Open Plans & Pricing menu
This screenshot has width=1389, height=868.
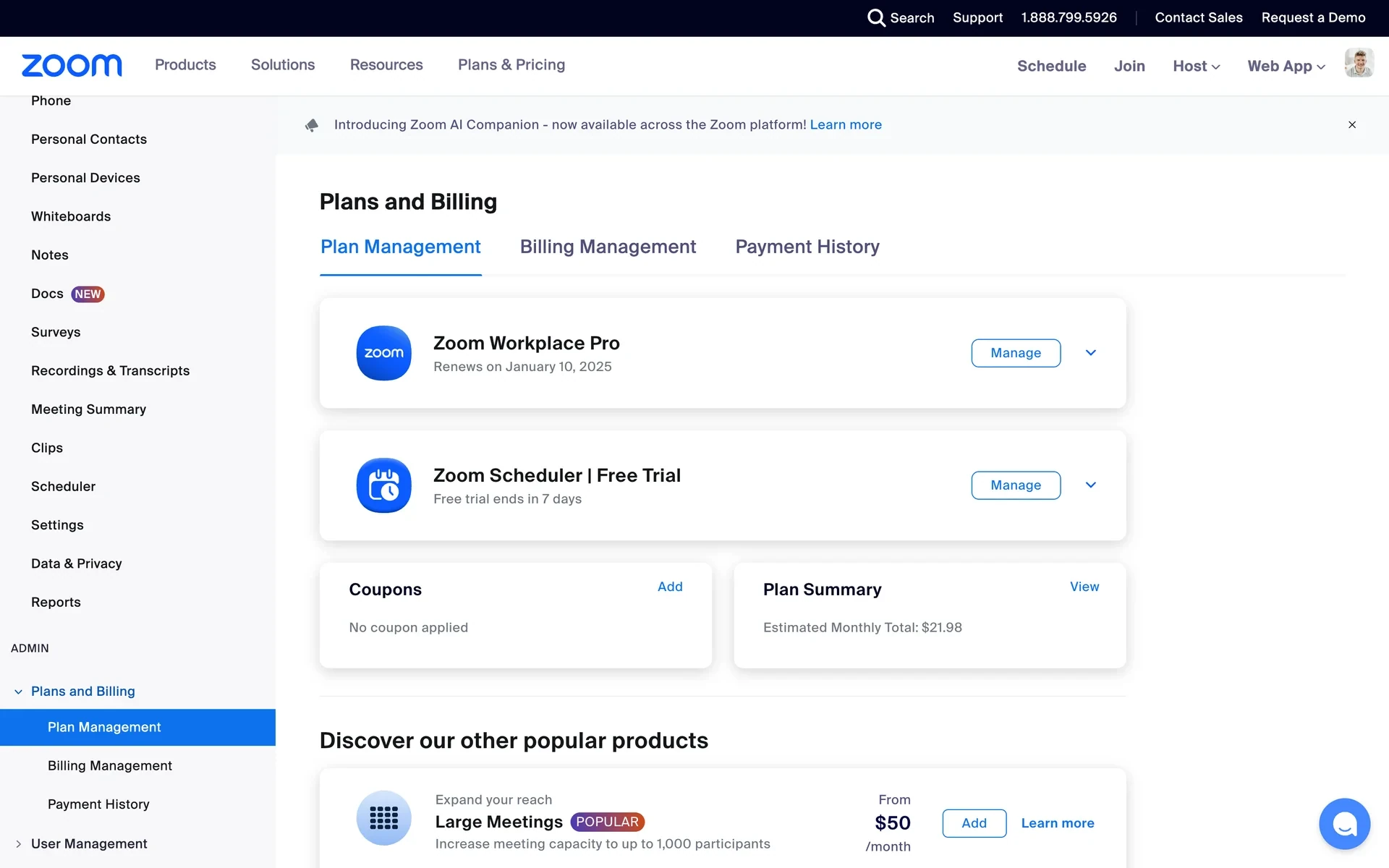pos(511,64)
